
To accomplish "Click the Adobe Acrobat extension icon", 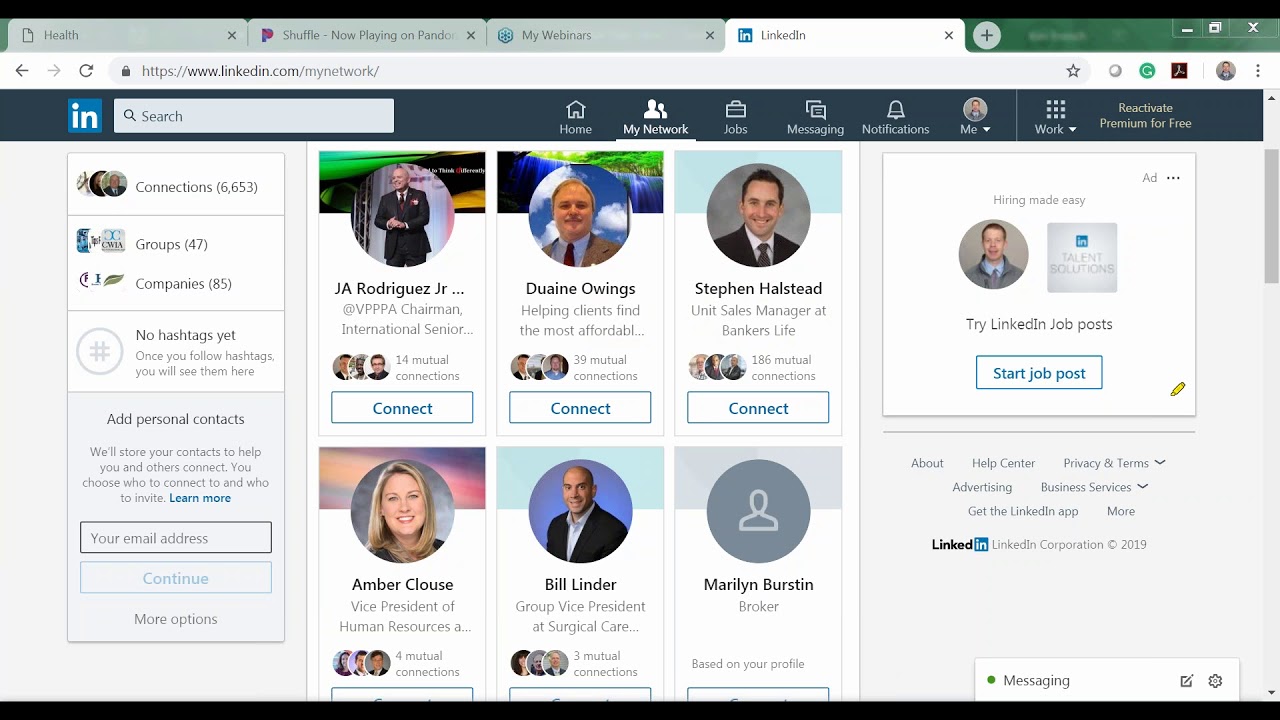I will coord(1179,71).
